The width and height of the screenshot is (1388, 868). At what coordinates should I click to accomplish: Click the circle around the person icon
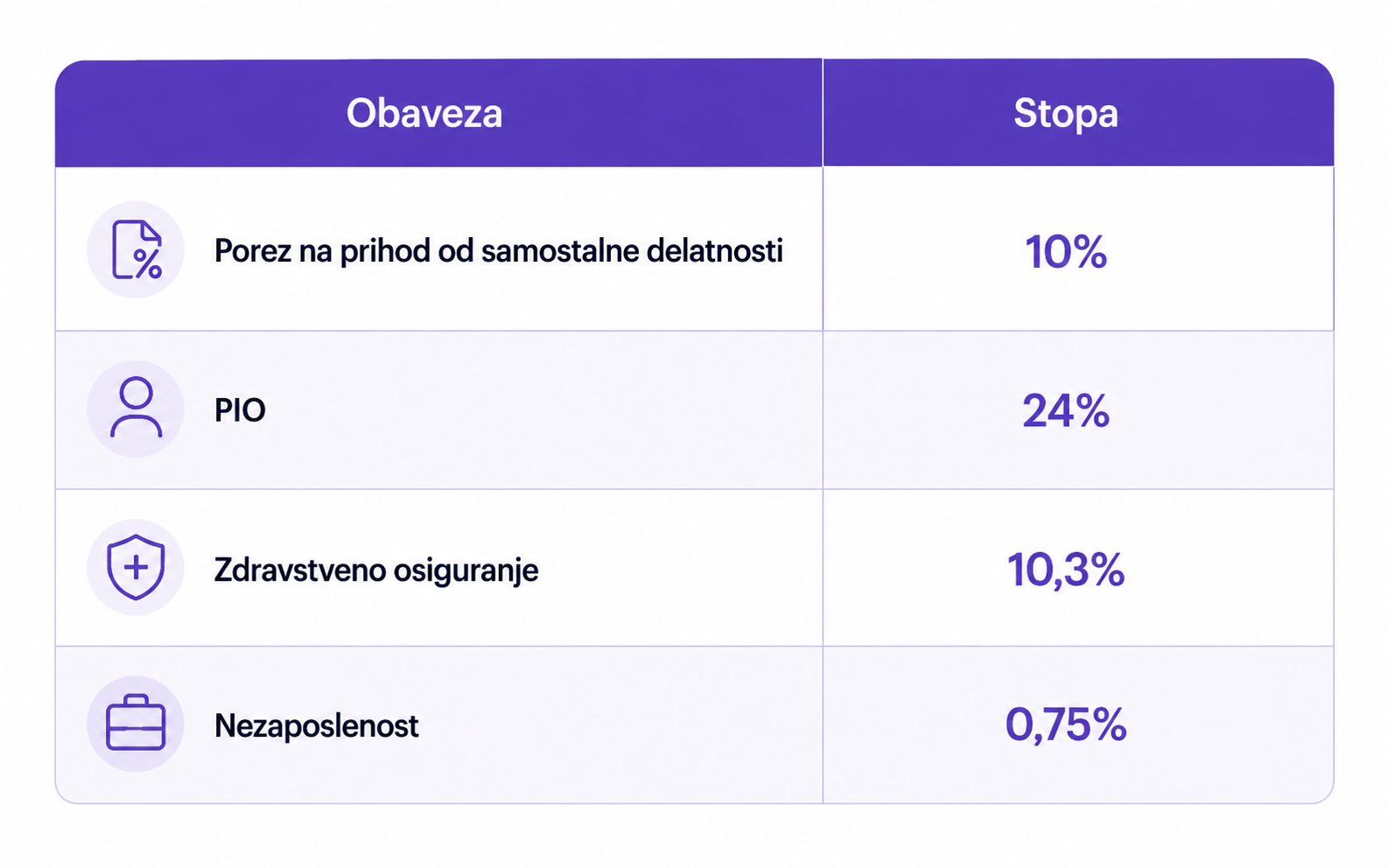[x=136, y=409]
